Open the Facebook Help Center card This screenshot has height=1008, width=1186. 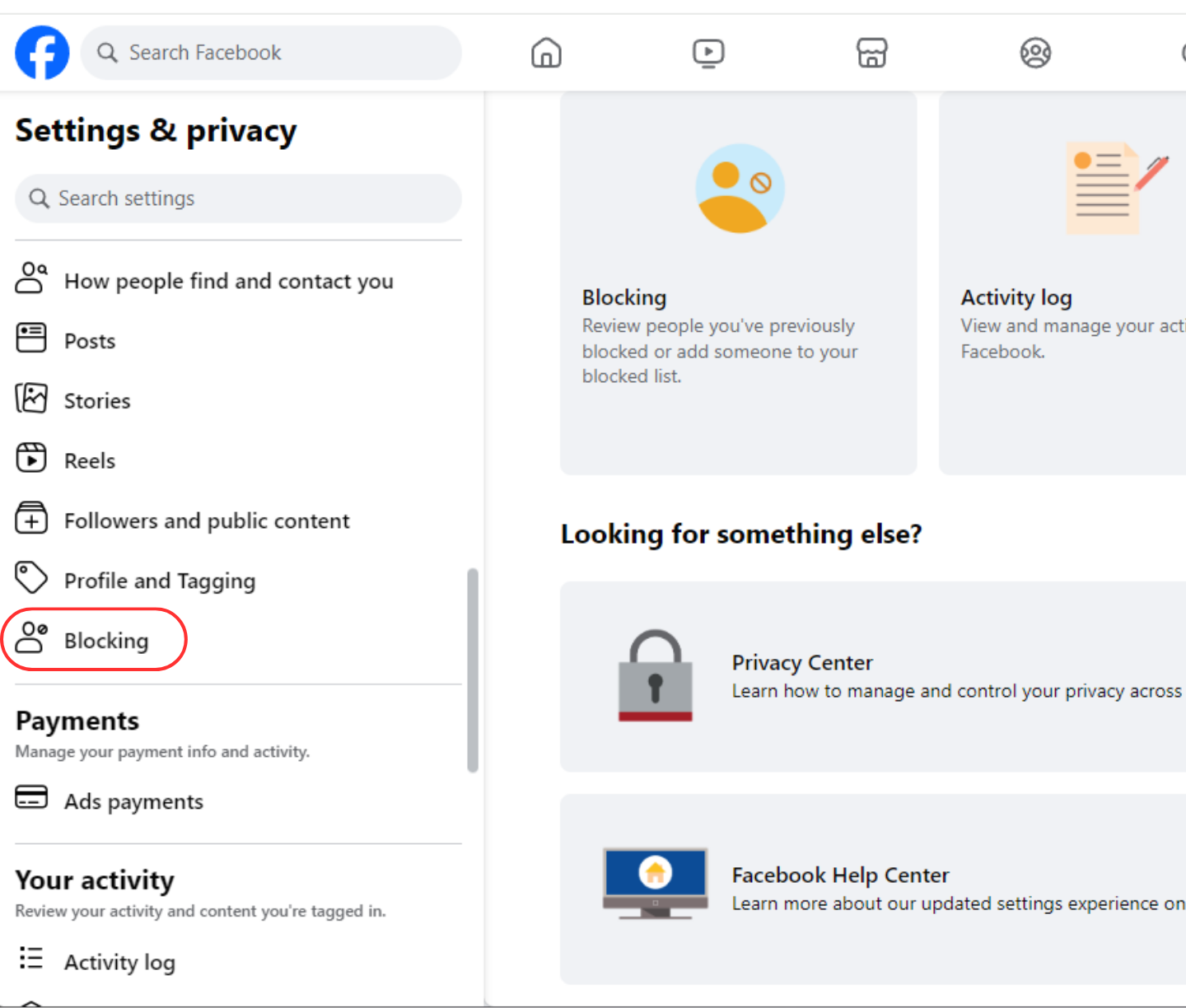pyautogui.click(x=873, y=889)
